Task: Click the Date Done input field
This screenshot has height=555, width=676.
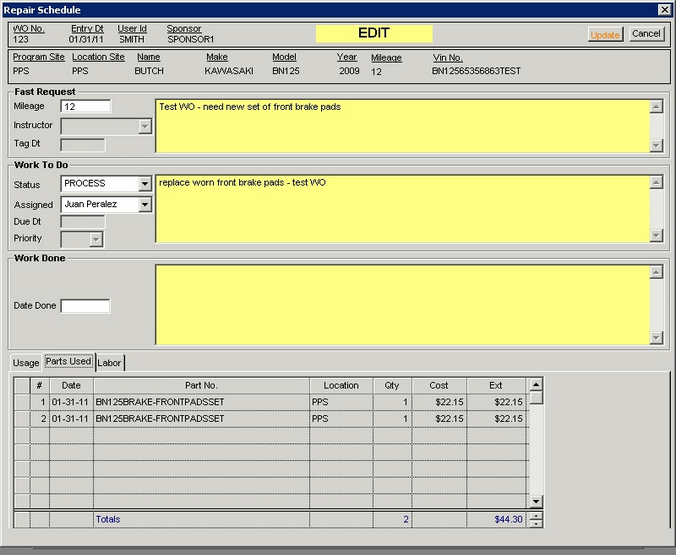Action: [85, 306]
